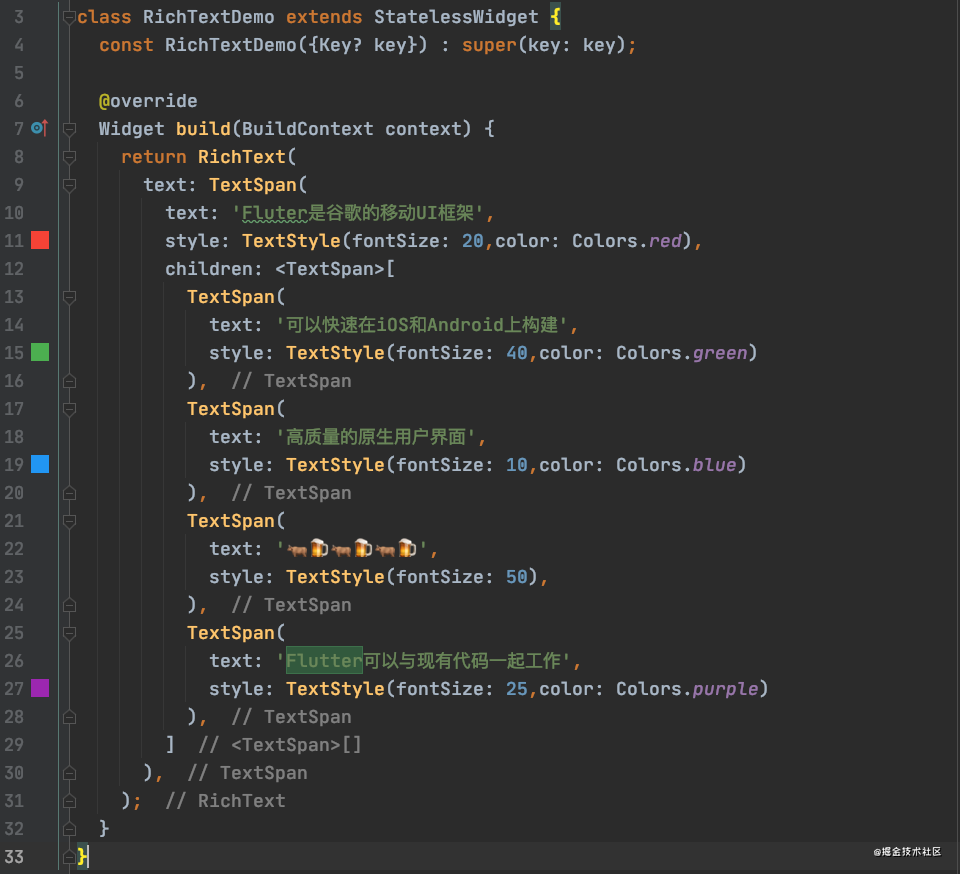
Task: Open the red color swatch on line 11
Action: [40, 240]
